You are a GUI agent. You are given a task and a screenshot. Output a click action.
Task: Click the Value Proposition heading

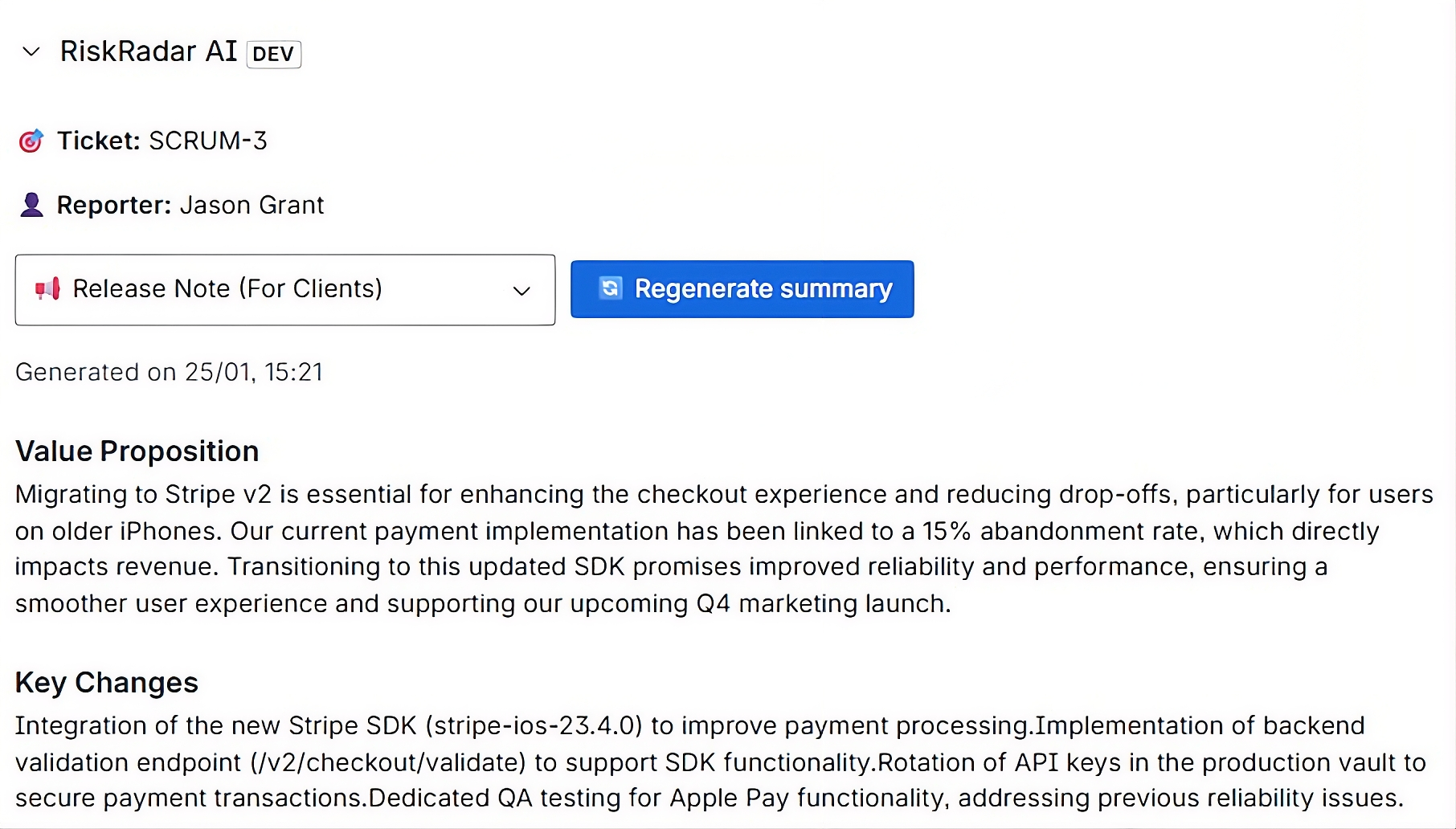point(137,451)
